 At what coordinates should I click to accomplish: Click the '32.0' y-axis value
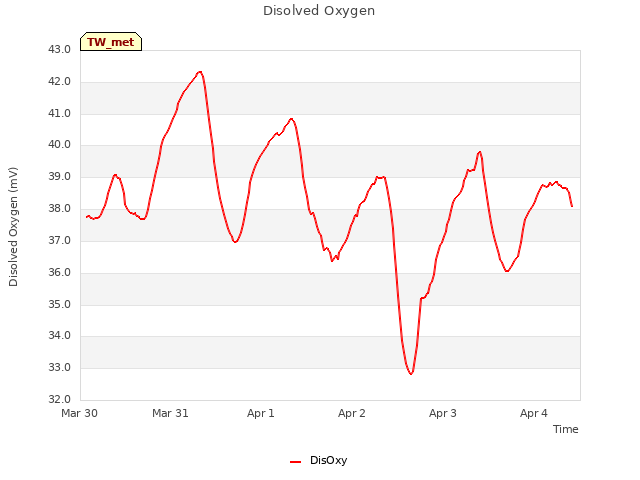(60, 399)
